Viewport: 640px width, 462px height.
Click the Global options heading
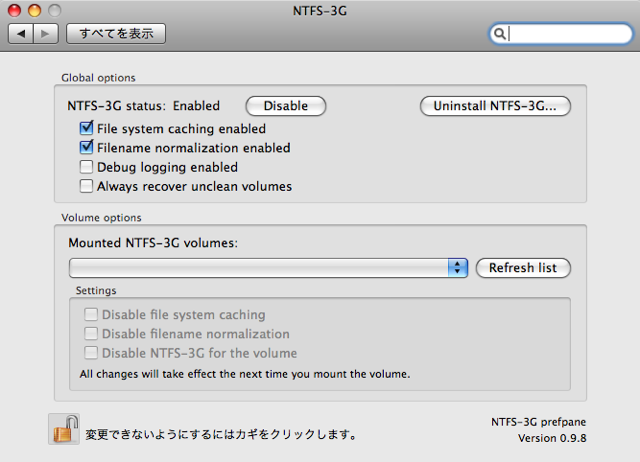click(x=98, y=78)
